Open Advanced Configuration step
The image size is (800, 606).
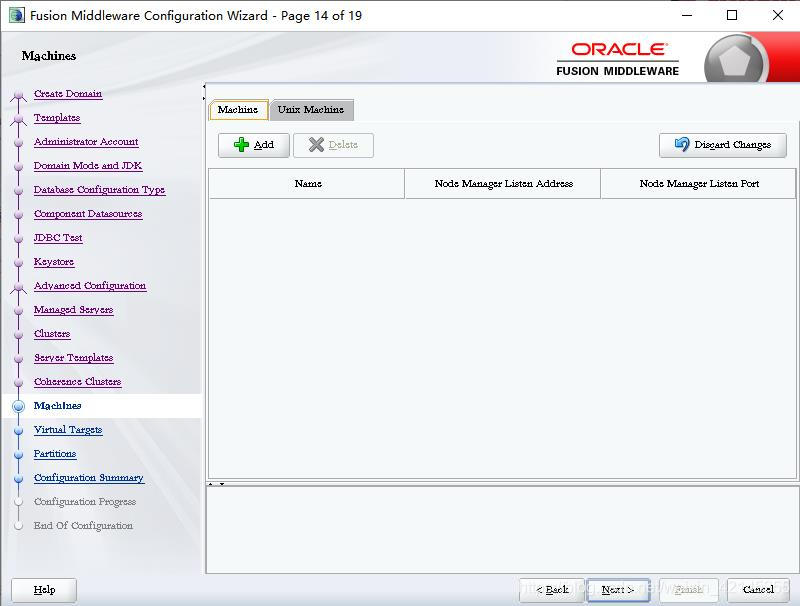(90, 286)
